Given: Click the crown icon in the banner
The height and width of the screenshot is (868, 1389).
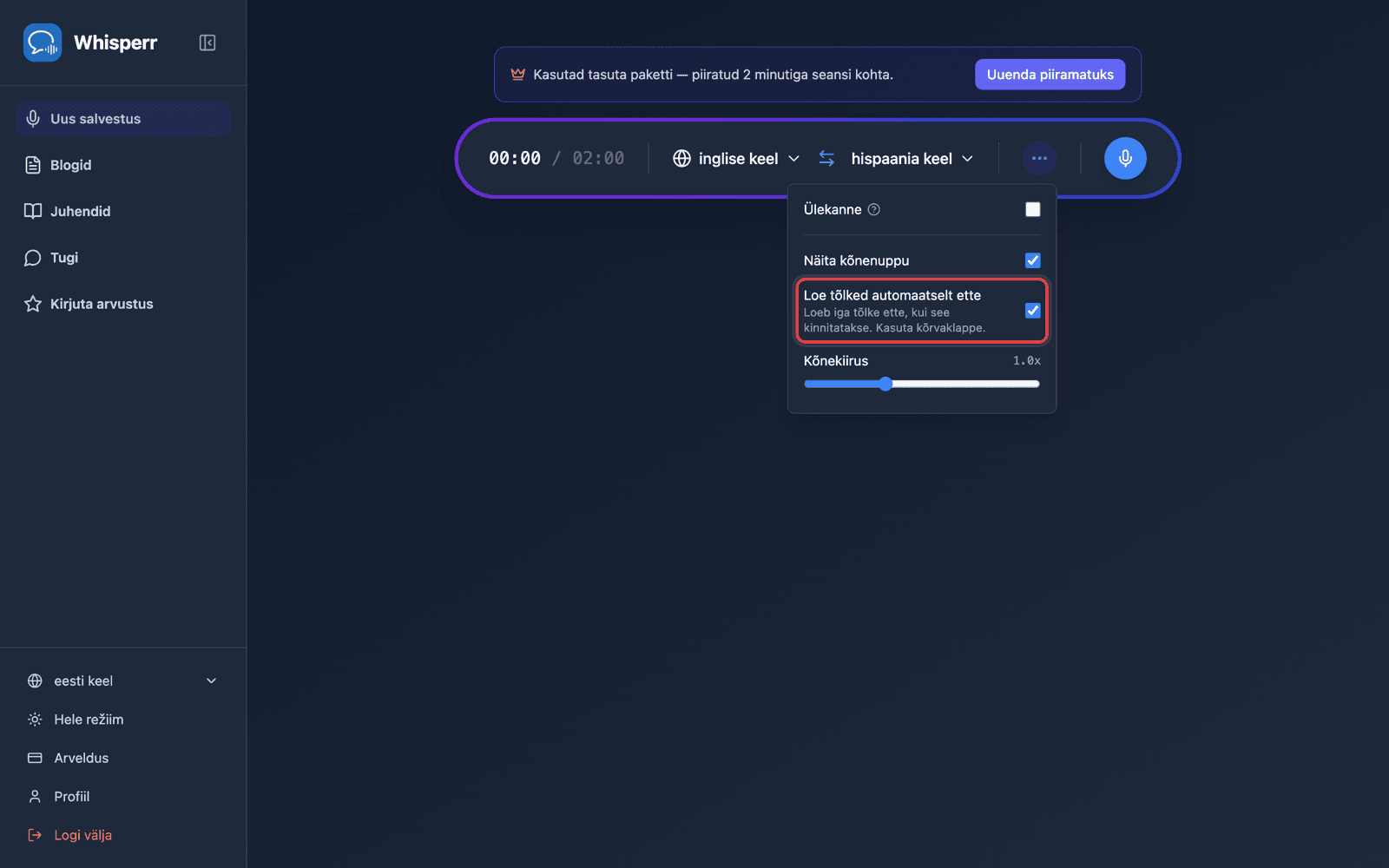Looking at the screenshot, I should point(518,75).
